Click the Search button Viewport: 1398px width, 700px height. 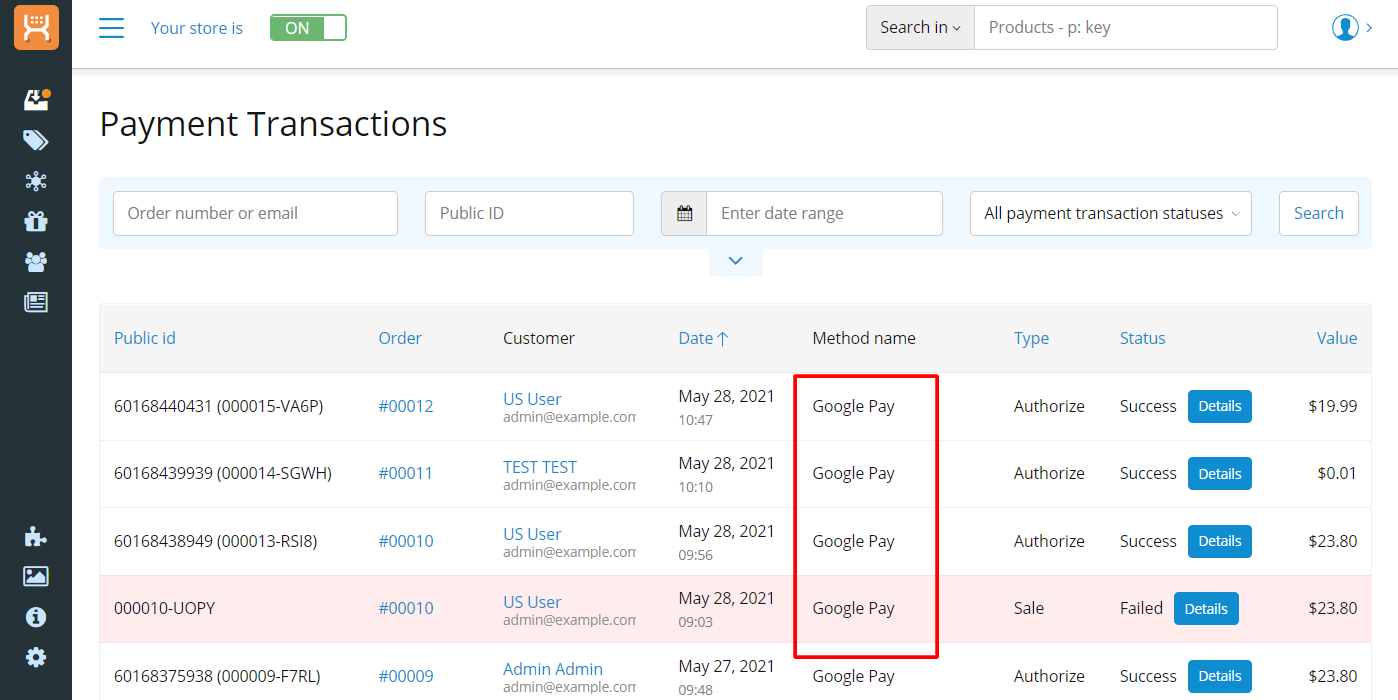[1318, 213]
